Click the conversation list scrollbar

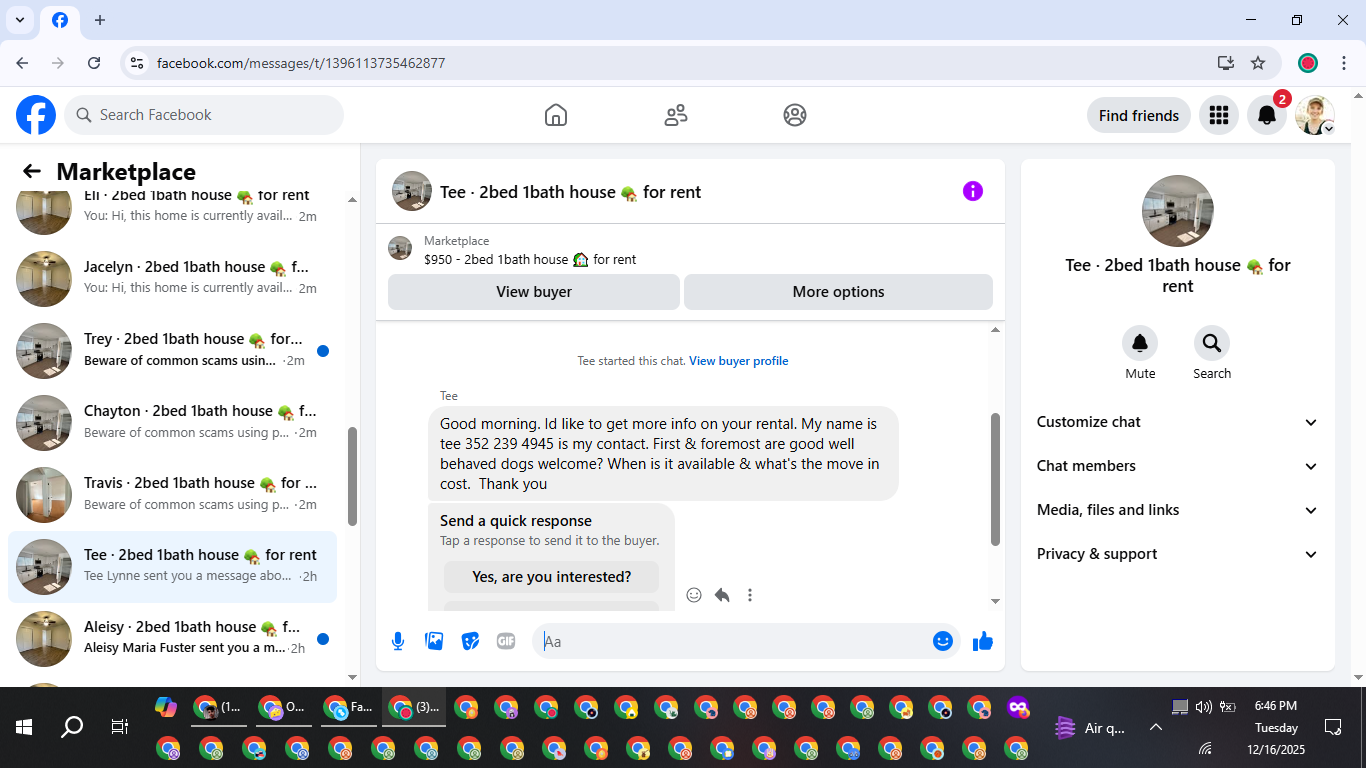coord(352,476)
